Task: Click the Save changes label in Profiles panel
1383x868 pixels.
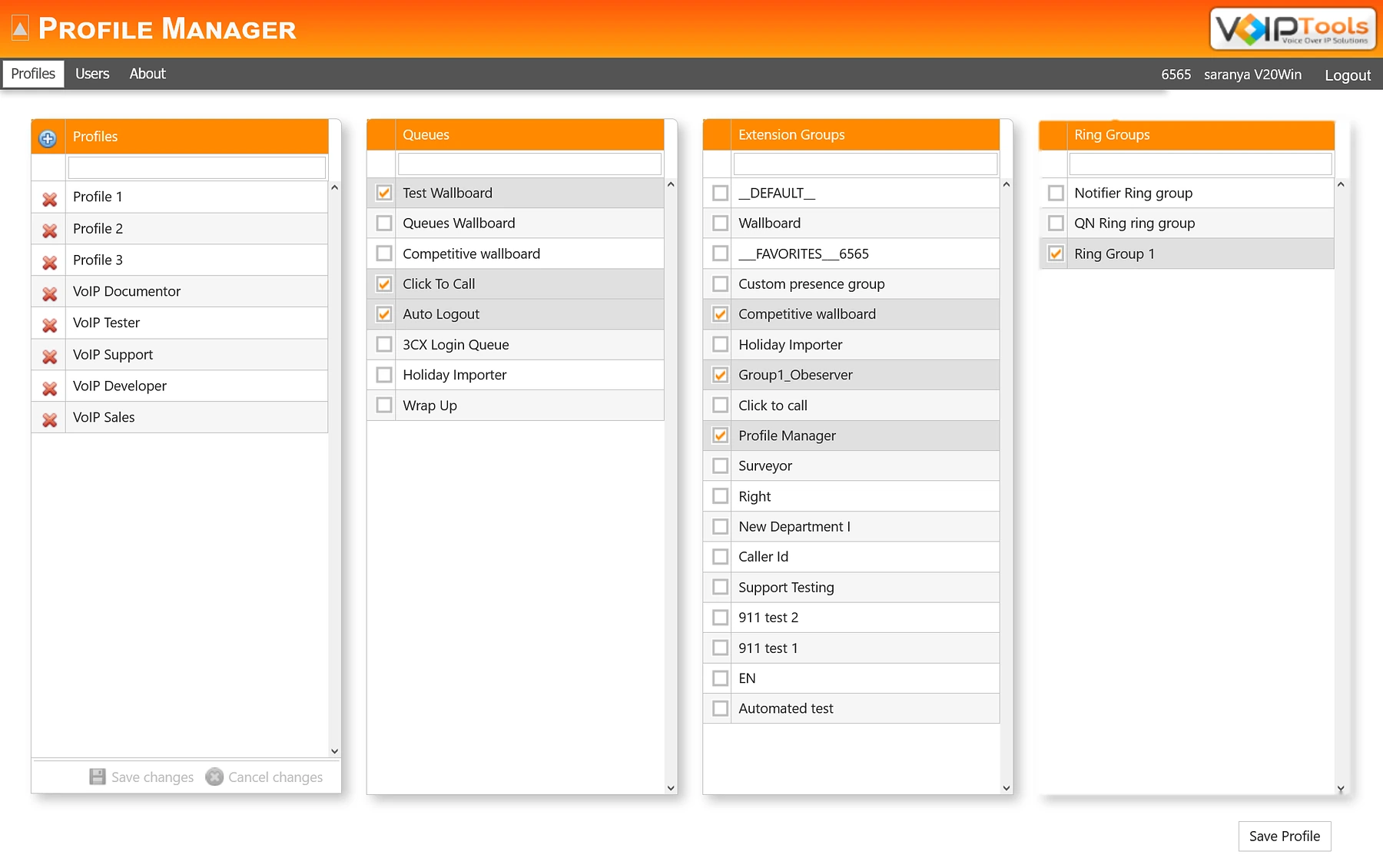Action: [x=152, y=777]
